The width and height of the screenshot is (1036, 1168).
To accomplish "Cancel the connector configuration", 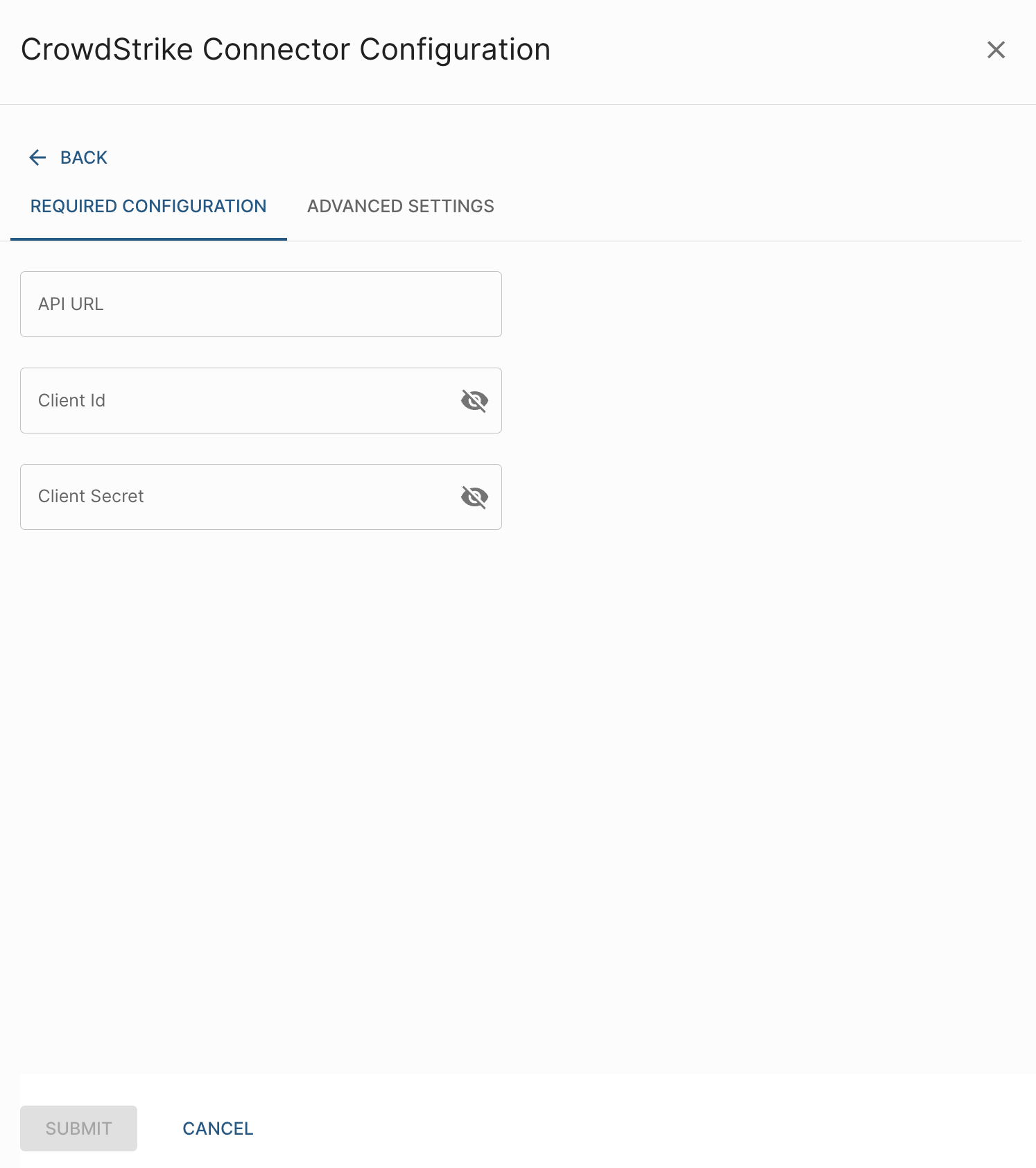I will [218, 1128].
